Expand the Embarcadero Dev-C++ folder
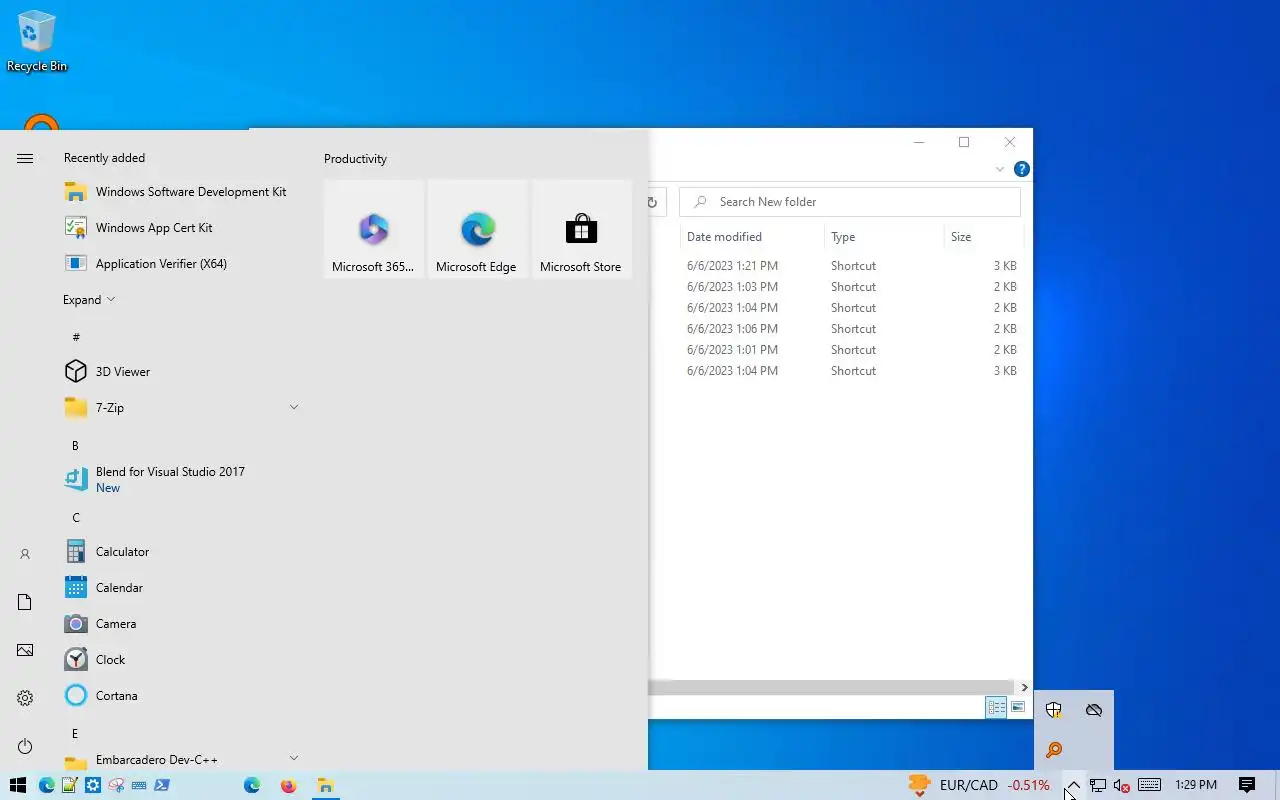This screenshot has width=1280, height=800. [294, 759]
